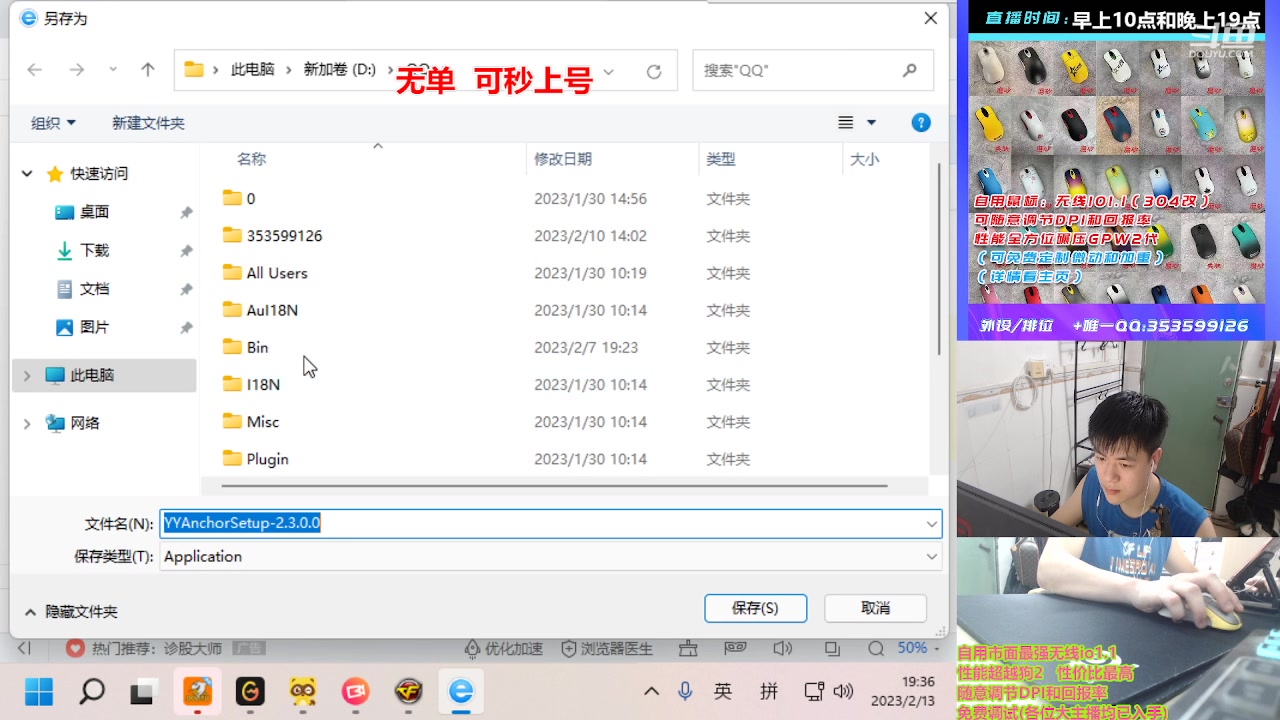Click the pin icon beside 桌面
The height and width of the screenshot is (720, 1280).
(x=186, y=213)
